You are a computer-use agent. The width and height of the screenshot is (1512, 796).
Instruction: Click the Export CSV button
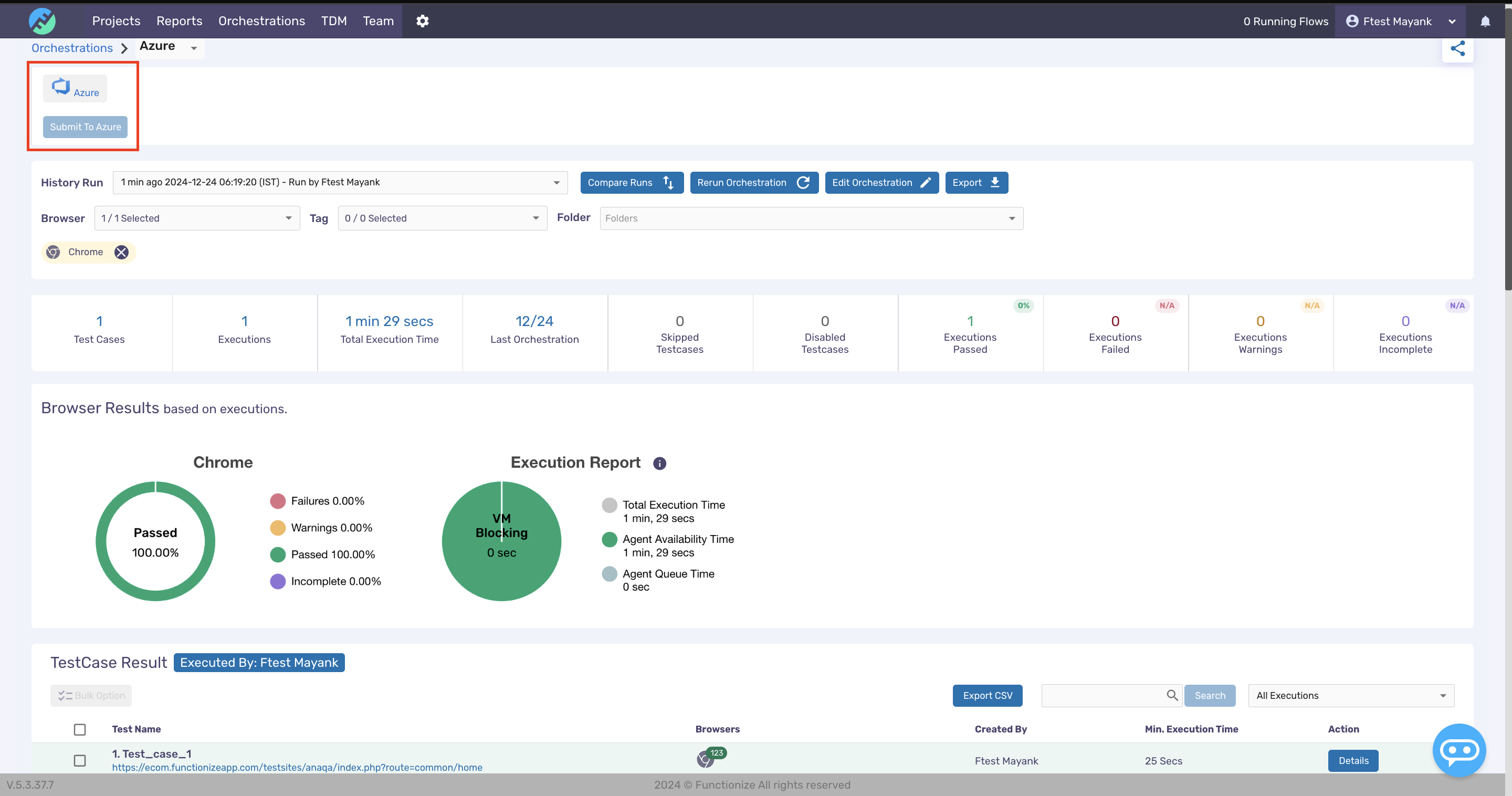(987, 695)
